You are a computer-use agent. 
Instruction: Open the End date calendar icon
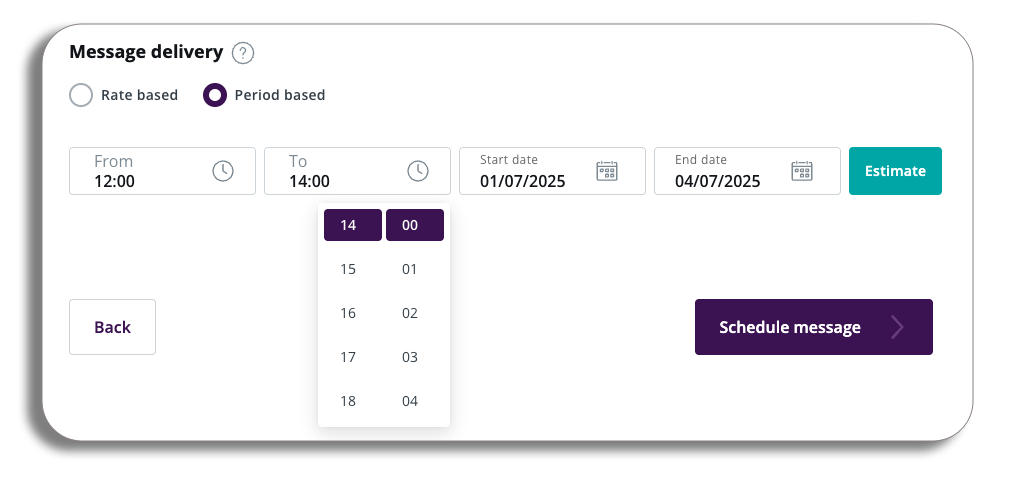(802, 171)
